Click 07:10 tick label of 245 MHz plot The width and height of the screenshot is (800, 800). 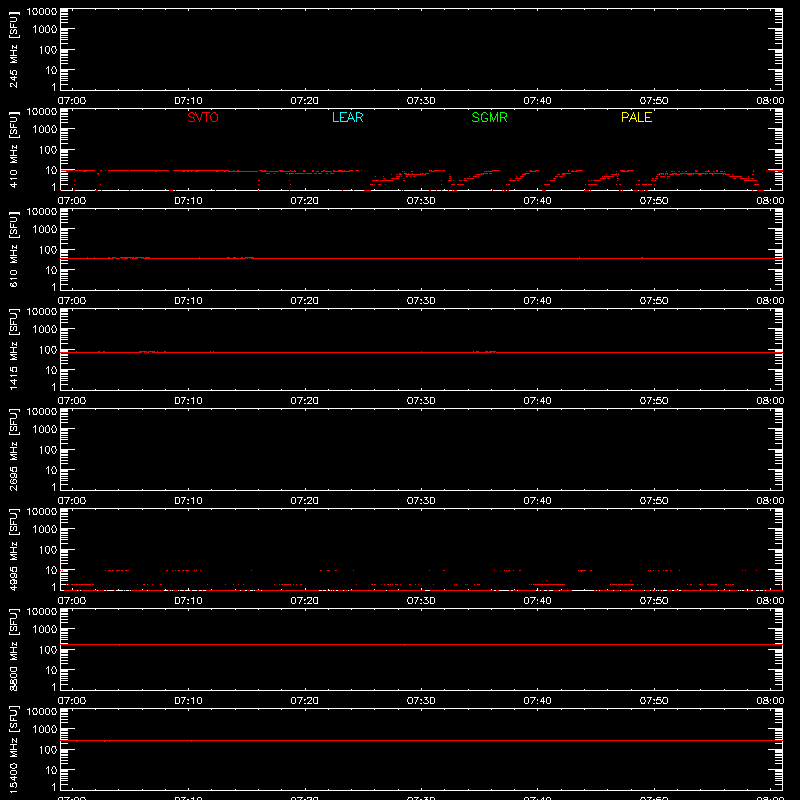point(188,101)
